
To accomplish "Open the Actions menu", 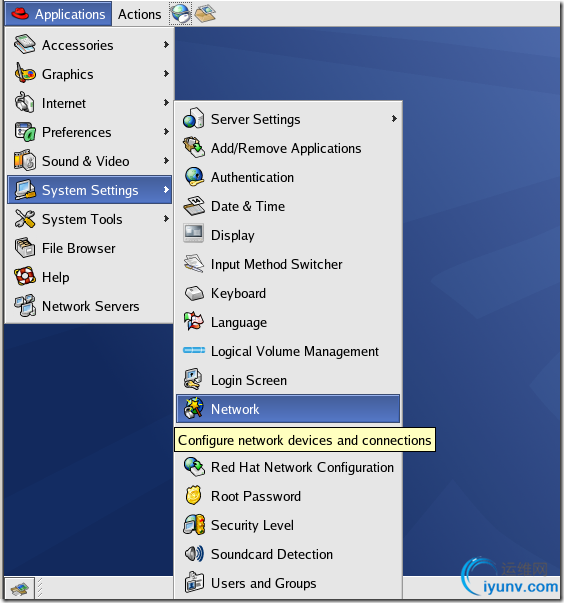I will pos(140,14).
